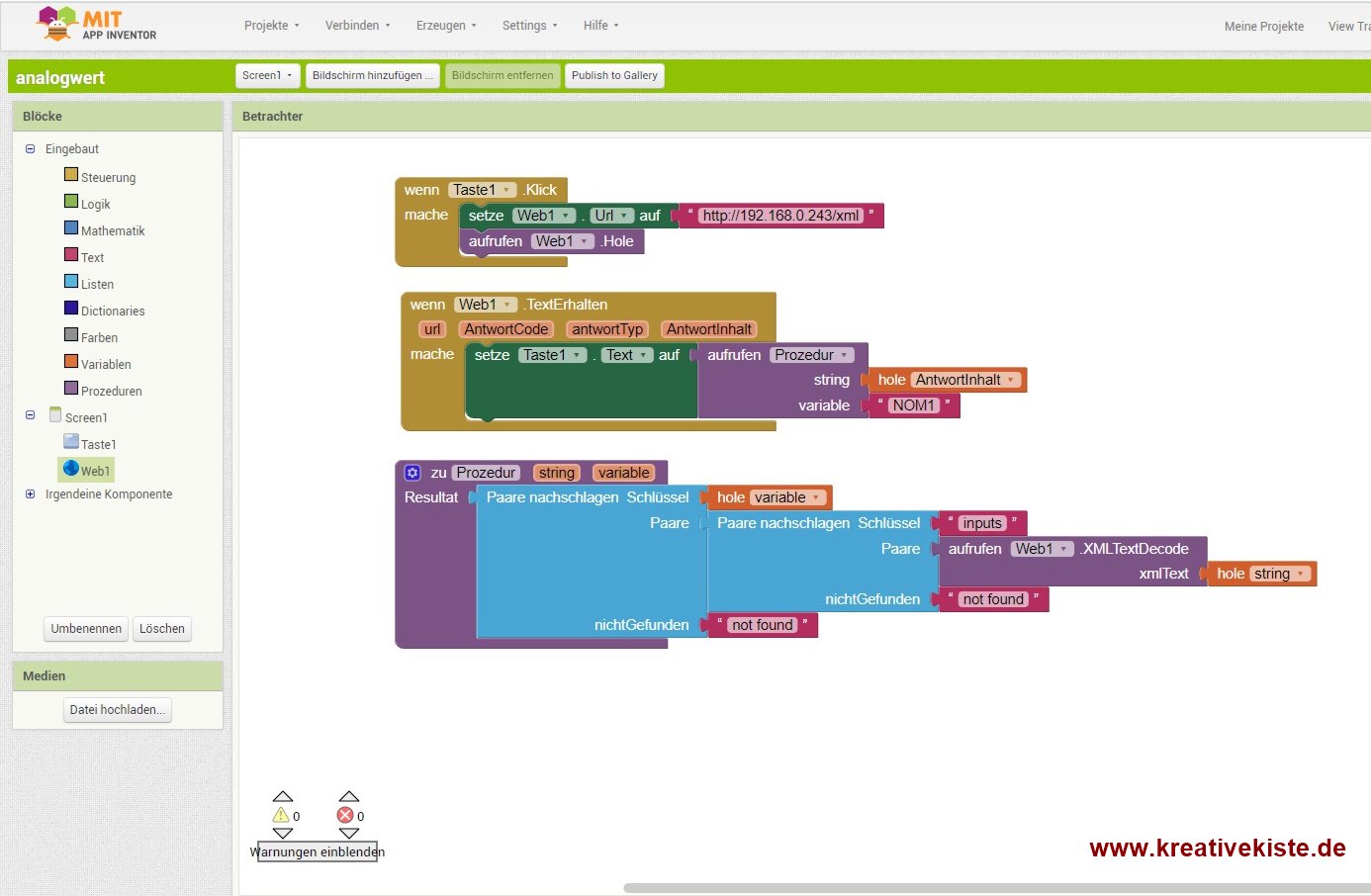Expand Irgendeine Komponente tree node
Image resolution: width=1371 pixels, height=896 pixels.
pyautogui.click(x=30, y=494)
